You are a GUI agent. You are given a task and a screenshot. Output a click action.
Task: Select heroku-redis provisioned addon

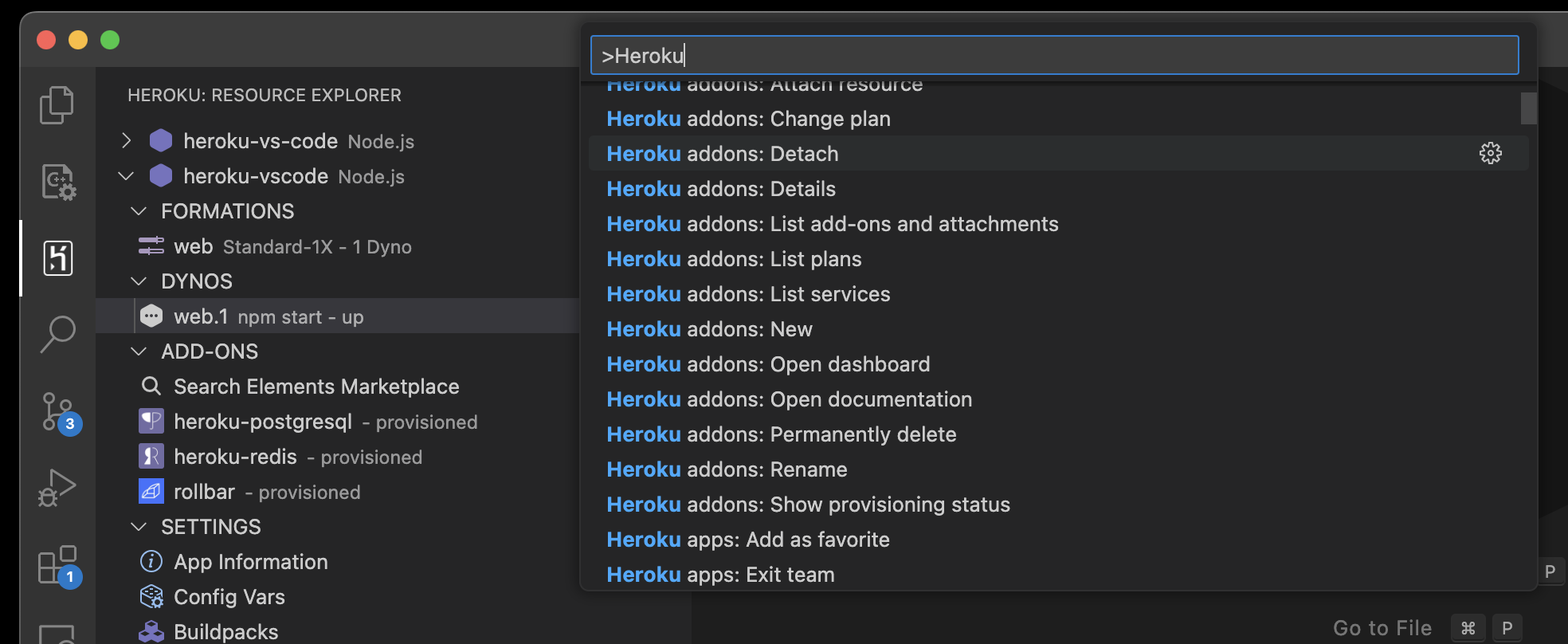338,457
